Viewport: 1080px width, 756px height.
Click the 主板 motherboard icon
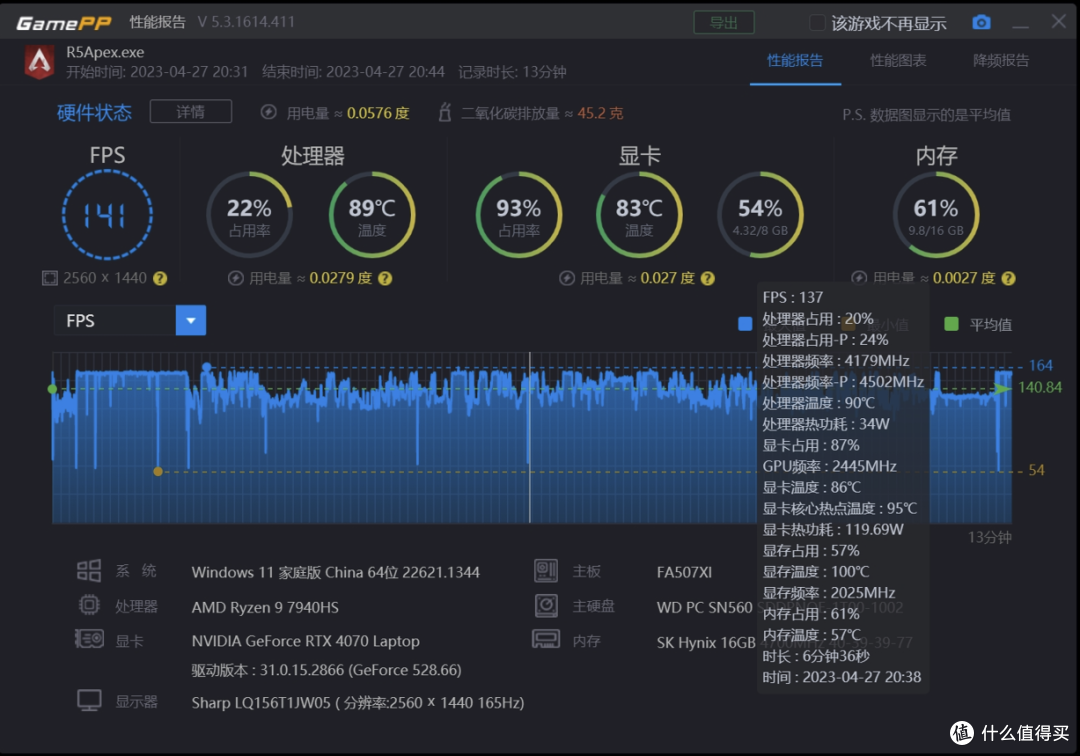click(546, 571)
